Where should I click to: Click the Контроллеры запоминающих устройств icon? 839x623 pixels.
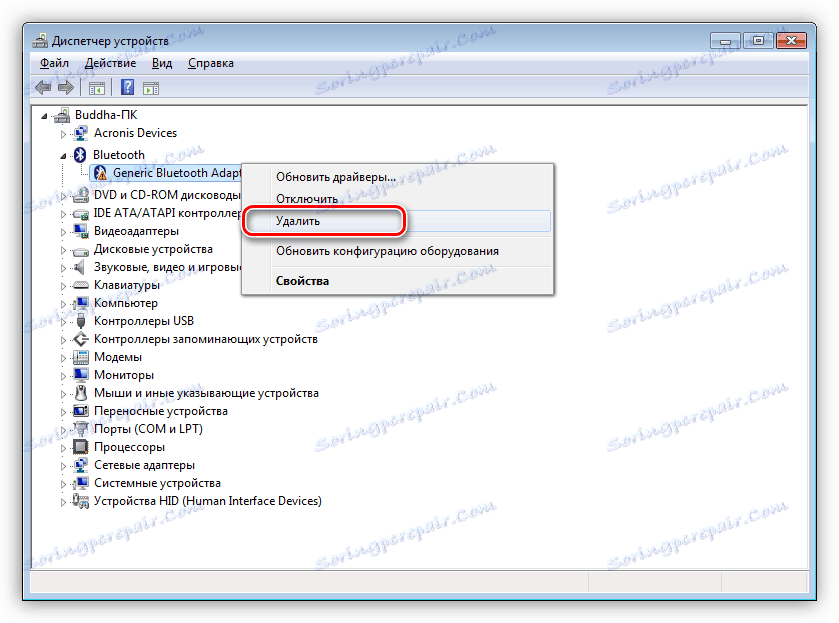81,339
